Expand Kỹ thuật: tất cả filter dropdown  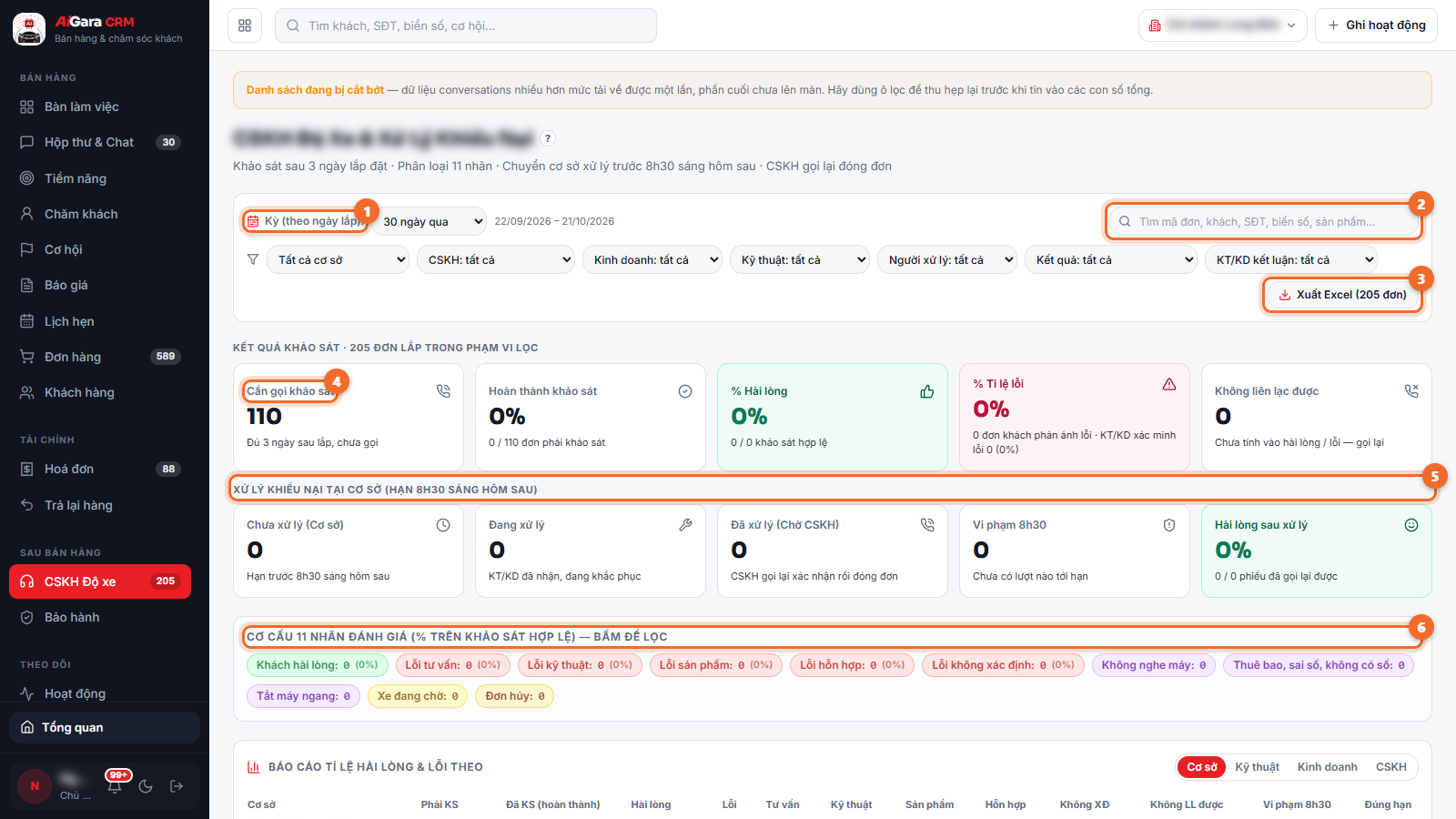[x=800, y=259]
